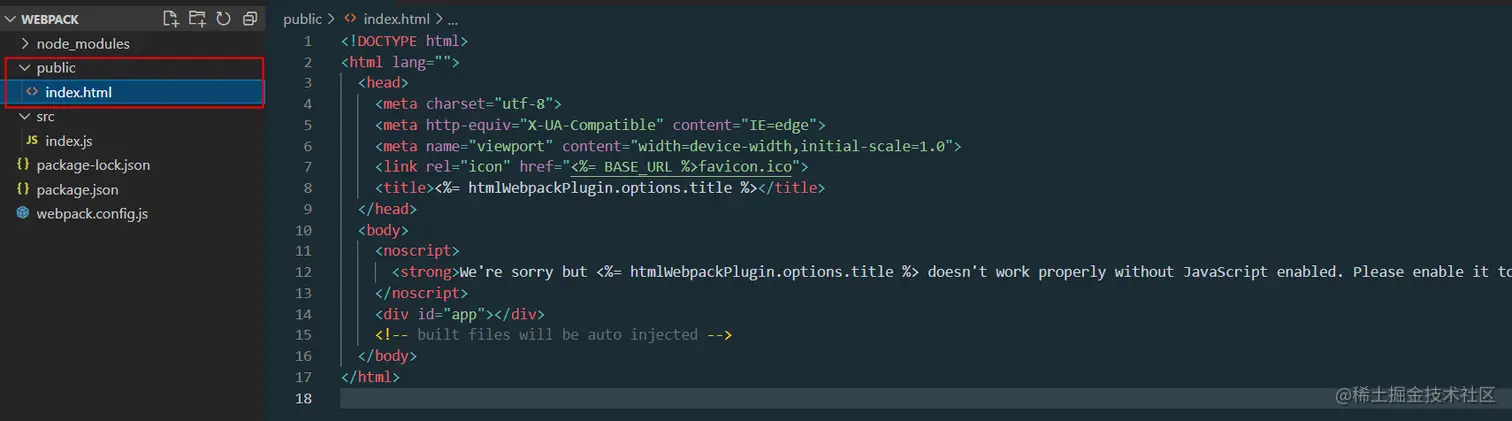The height and width of the screenshot is (421, 1512).
Task: Click the breadcrumb ellipsis segment
Action: [453, 19]
